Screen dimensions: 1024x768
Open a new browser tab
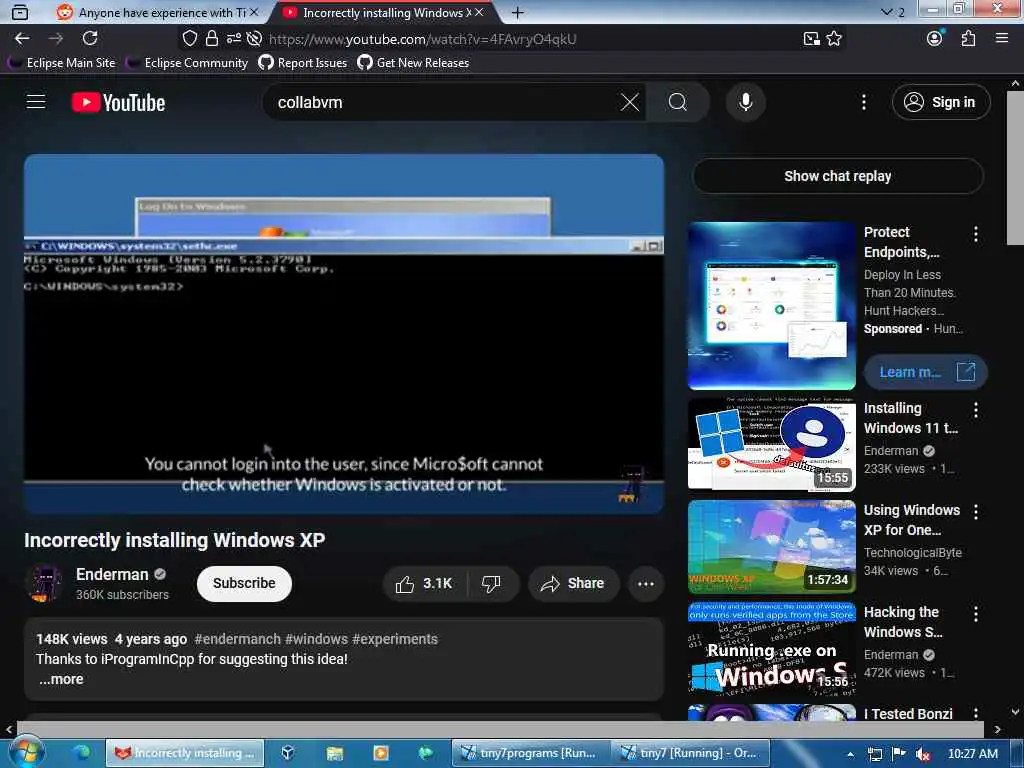point(517,12)
